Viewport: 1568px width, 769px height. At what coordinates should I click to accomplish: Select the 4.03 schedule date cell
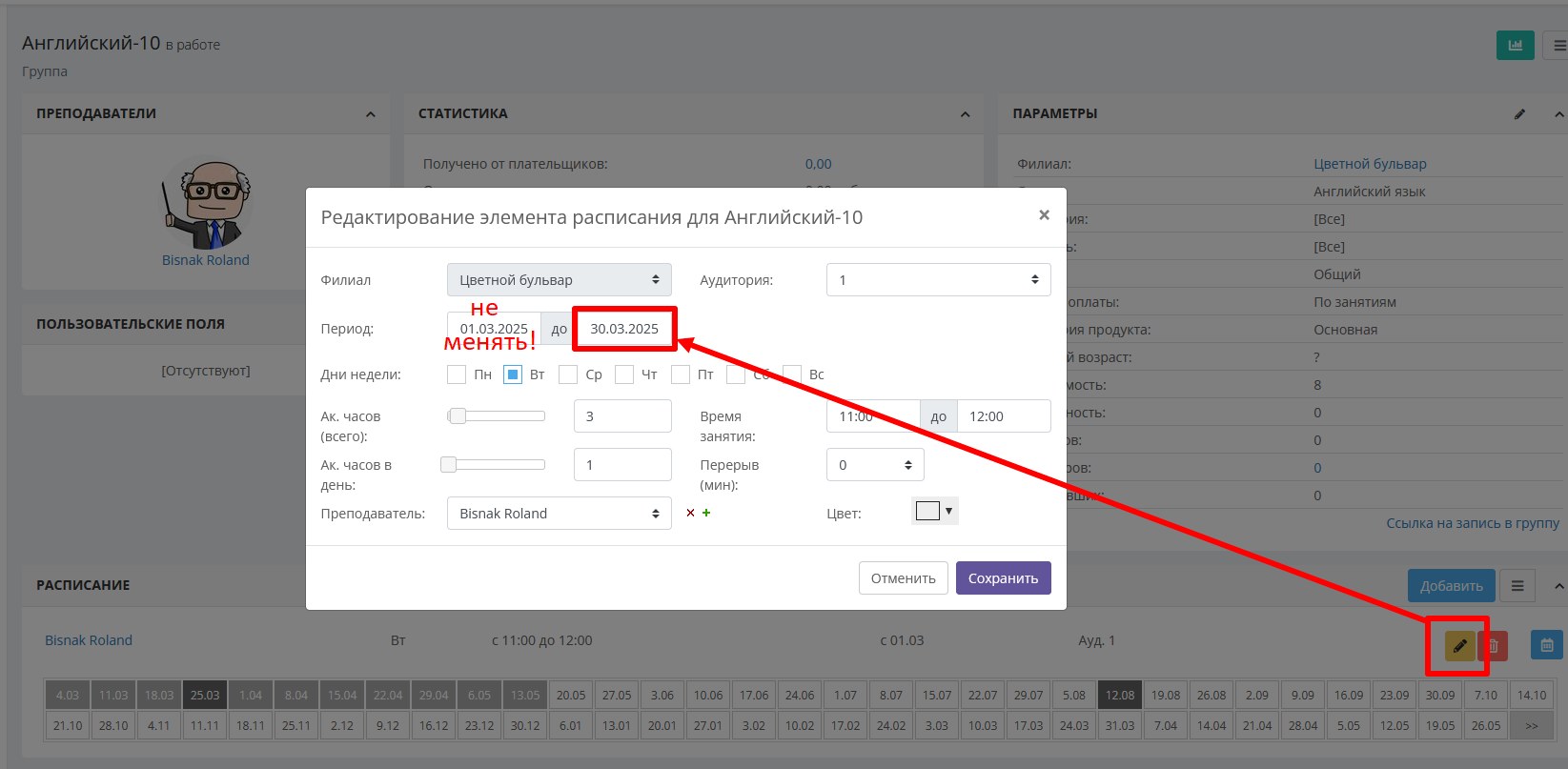coord(68,696)
